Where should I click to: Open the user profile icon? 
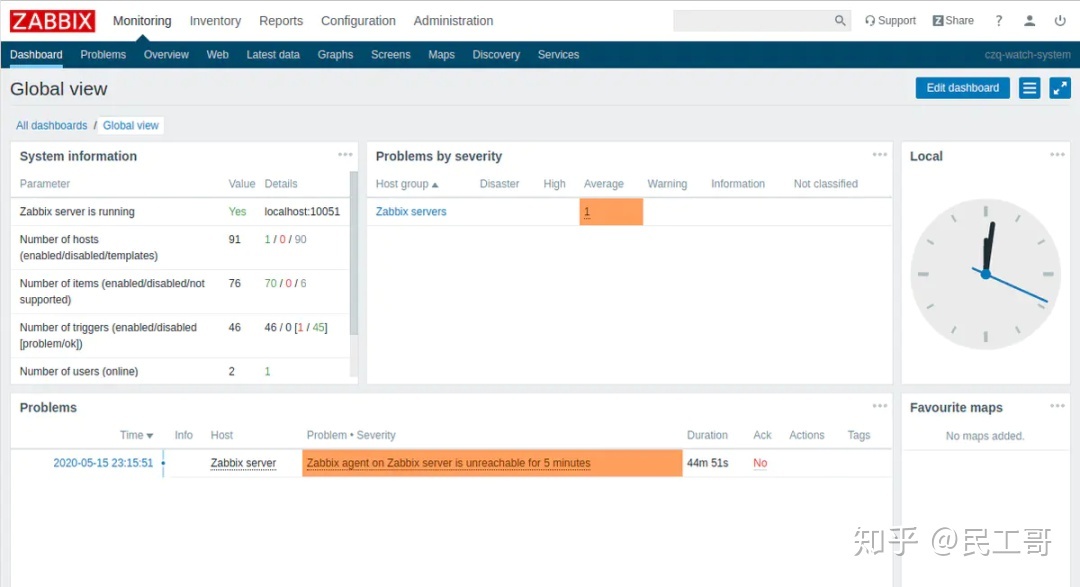1029,21
